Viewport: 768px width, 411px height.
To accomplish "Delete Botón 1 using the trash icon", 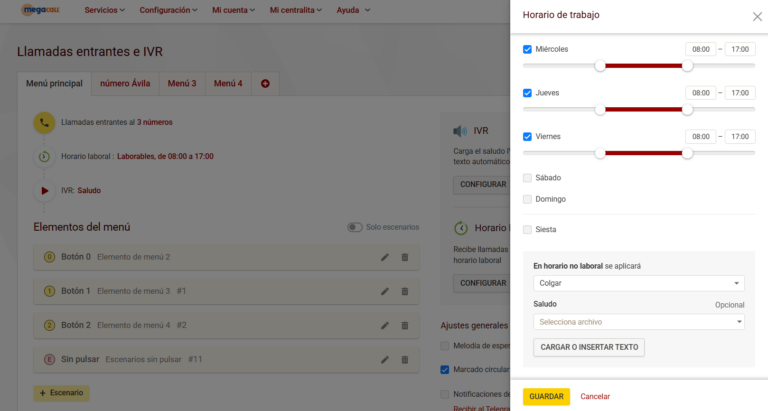I will tap(405, 291).
